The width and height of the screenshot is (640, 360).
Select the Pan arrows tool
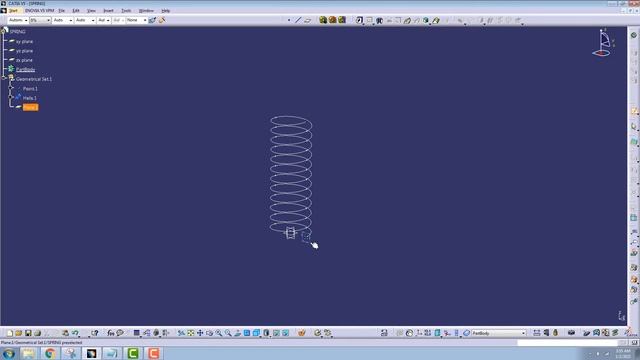coord(200,333)
